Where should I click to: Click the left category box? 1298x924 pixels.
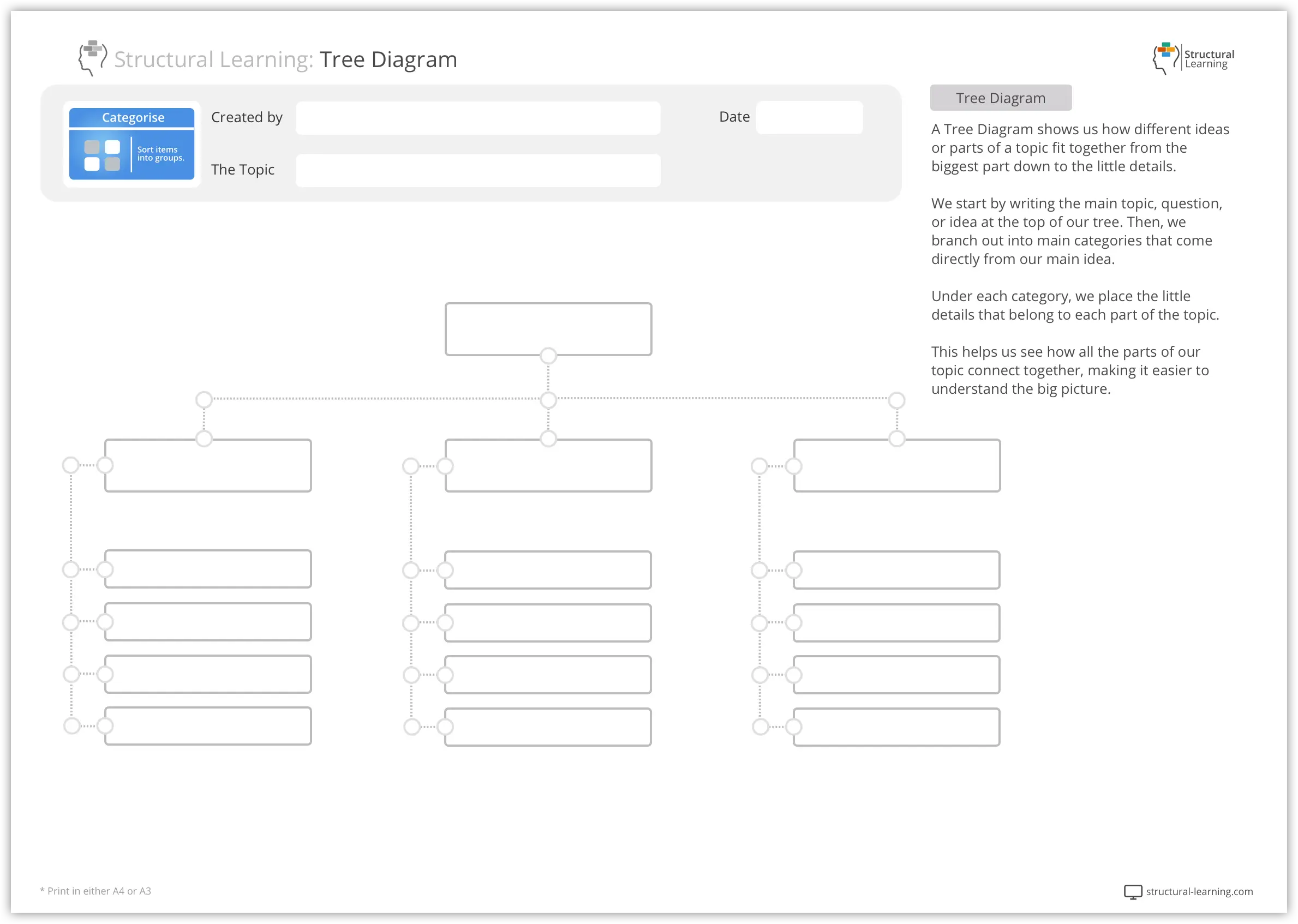[x=208, y=465]
